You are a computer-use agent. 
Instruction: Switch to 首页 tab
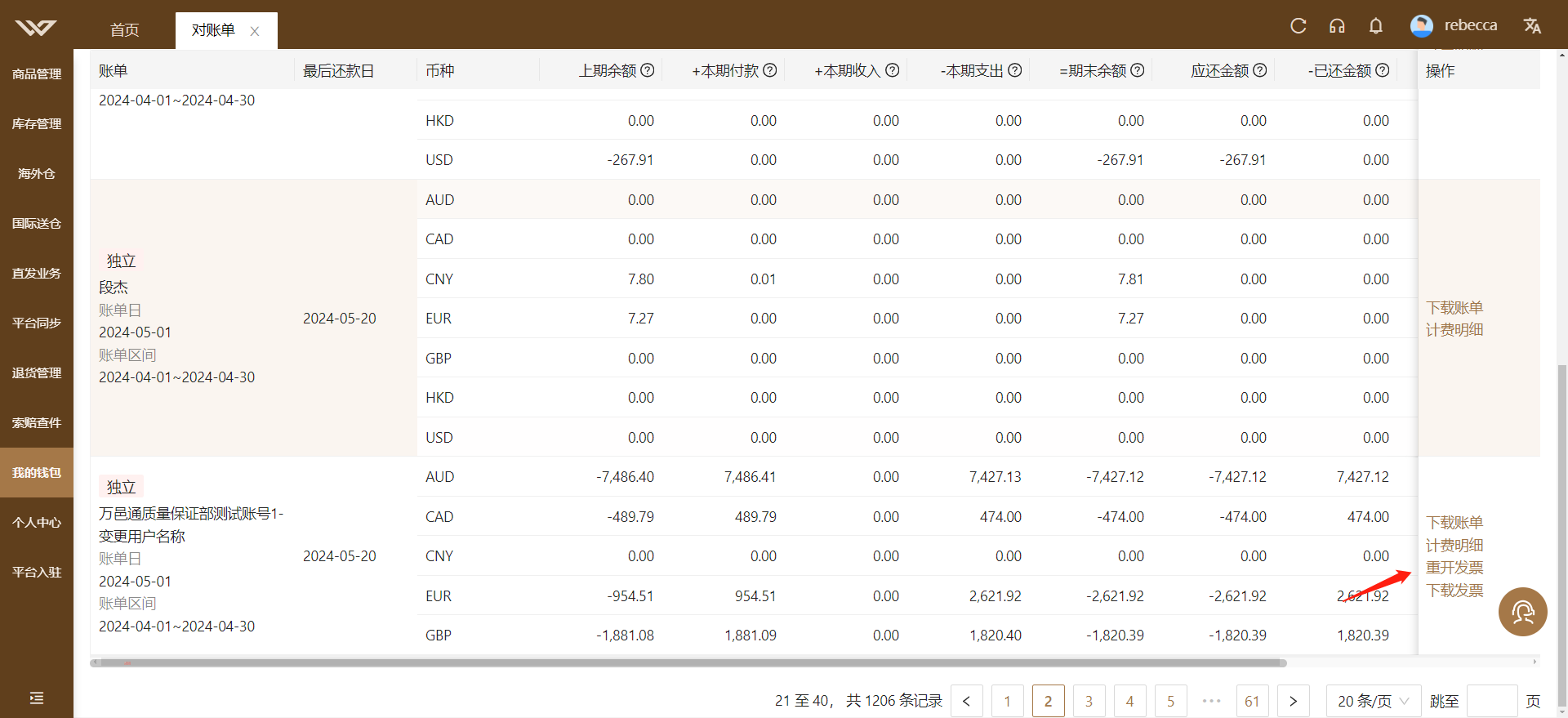[x=125, y=30]
